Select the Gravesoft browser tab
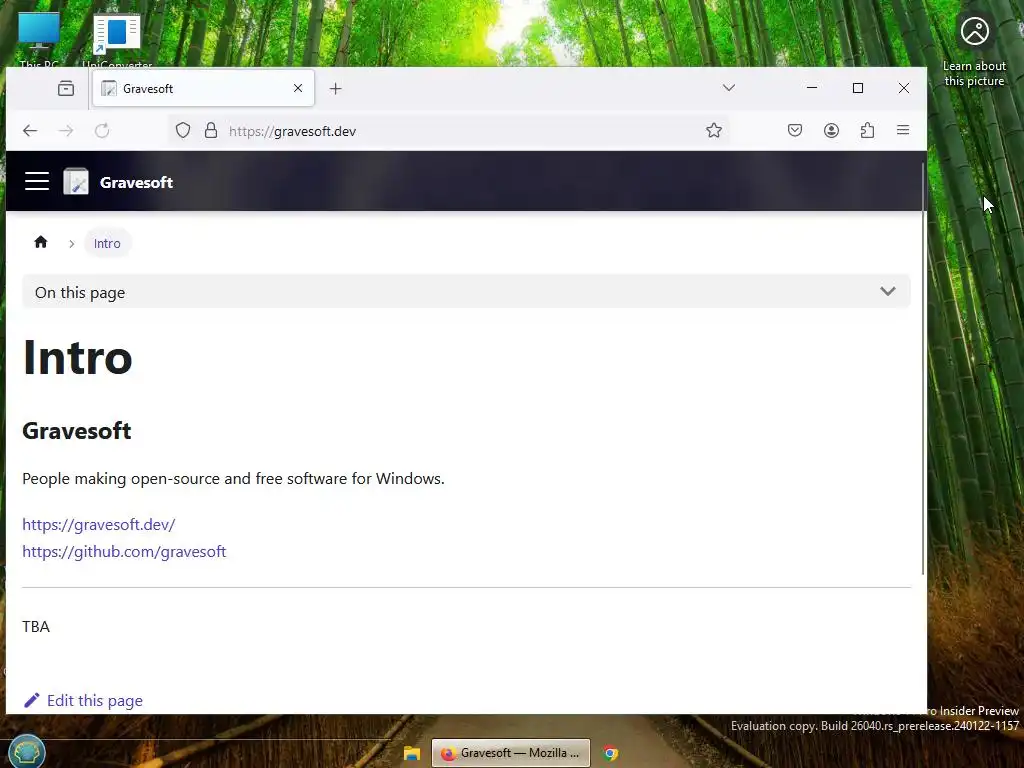This screenshot has width=1024, height=768. pyautogui.click(x=203, y=88)
